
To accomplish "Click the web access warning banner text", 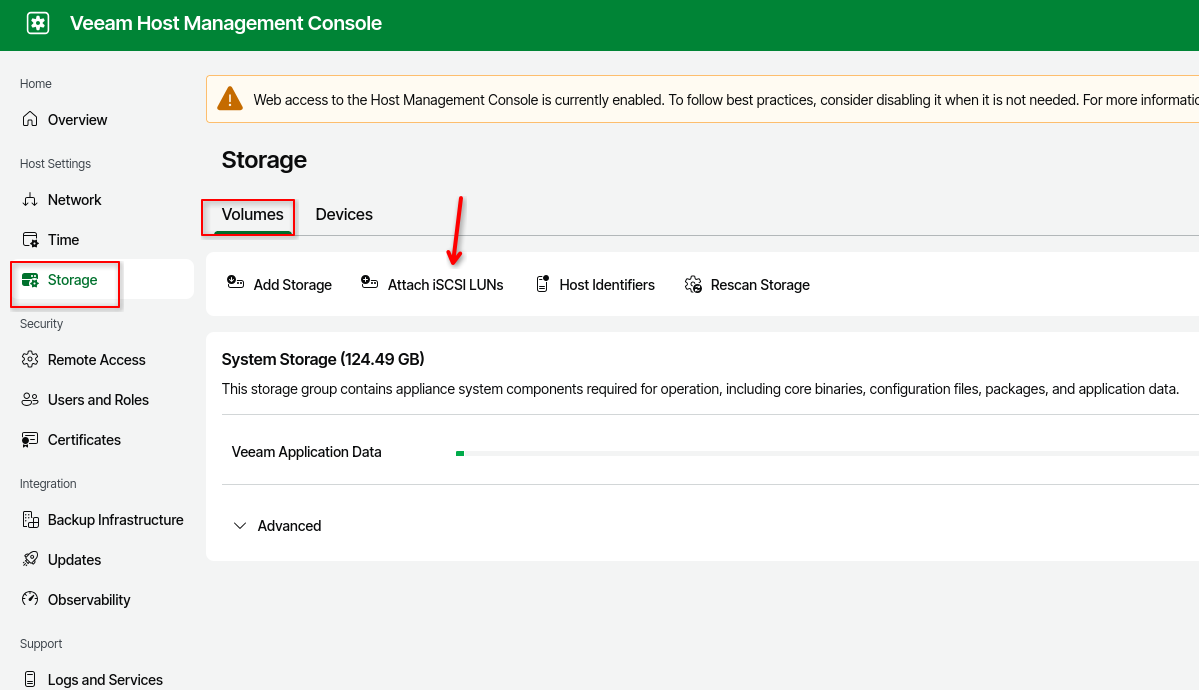I will (x=726, y=100).
